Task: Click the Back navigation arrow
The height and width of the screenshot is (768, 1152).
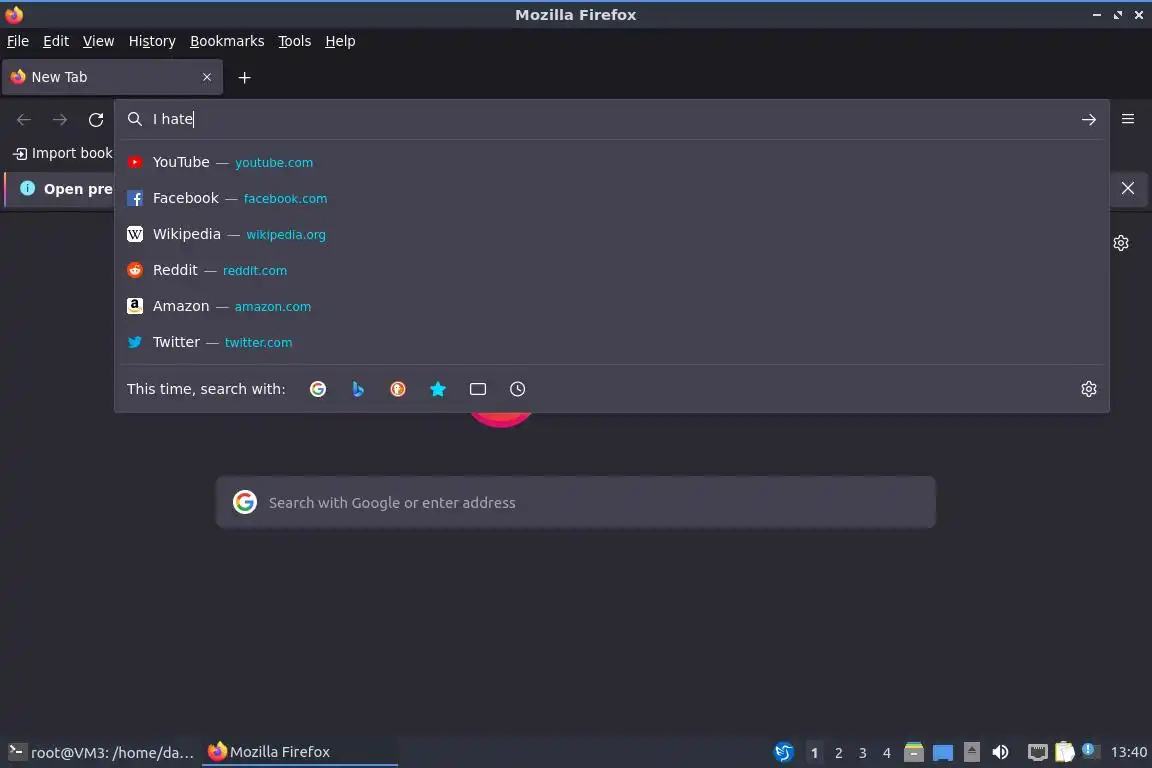Action: tap(24, 119)
